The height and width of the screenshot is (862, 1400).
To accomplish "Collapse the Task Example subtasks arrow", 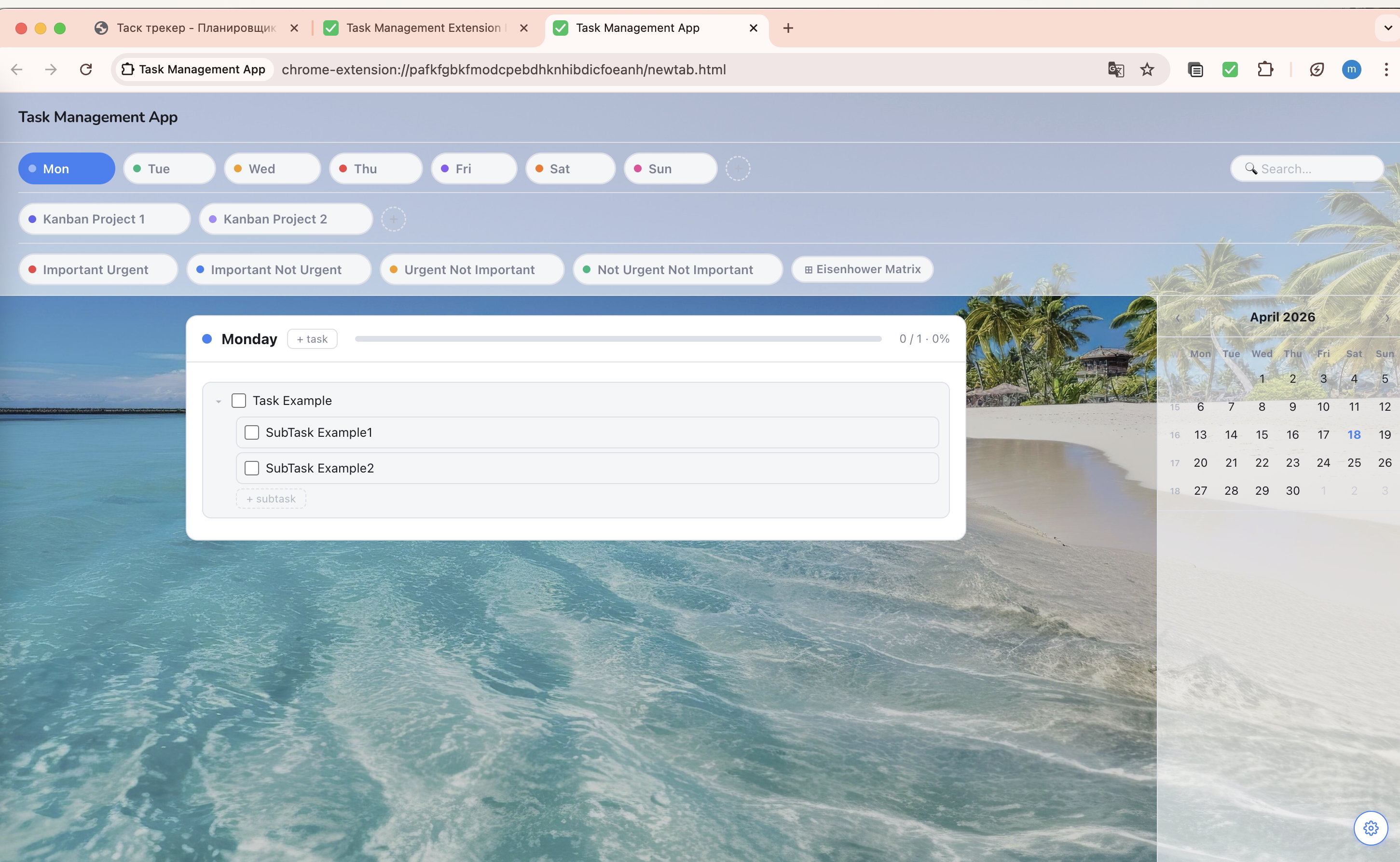I will 218,402.
